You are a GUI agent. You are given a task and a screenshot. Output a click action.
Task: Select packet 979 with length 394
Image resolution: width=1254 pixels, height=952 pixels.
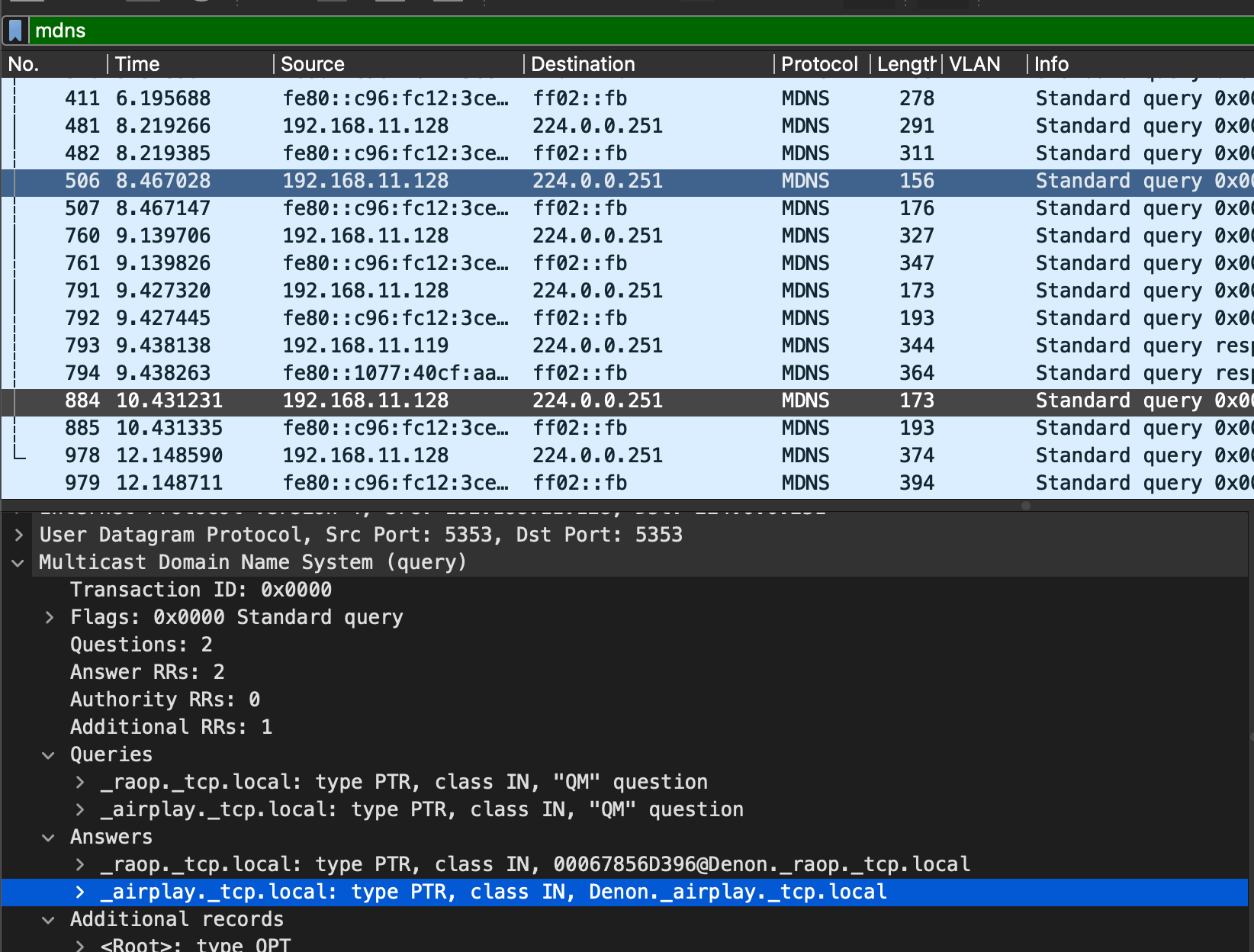(x=627, y=483)
